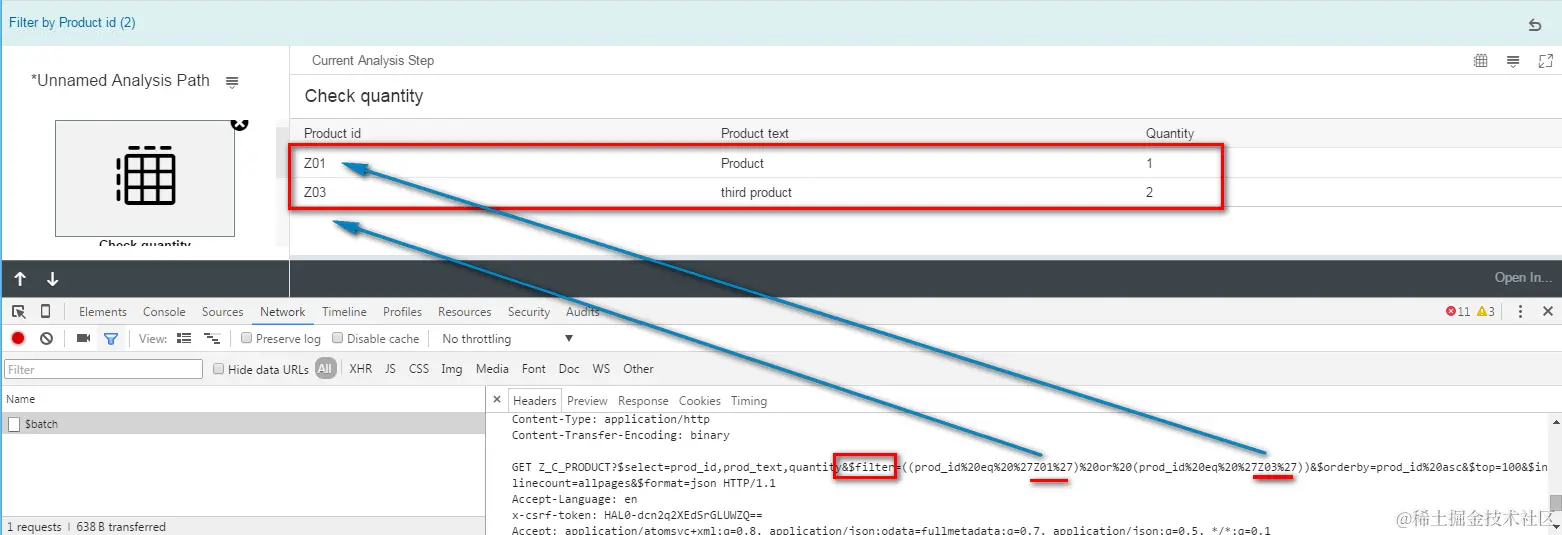Open the No throttling dropdown
Screen dimensions: 1562x535
(x=508, y=339)
